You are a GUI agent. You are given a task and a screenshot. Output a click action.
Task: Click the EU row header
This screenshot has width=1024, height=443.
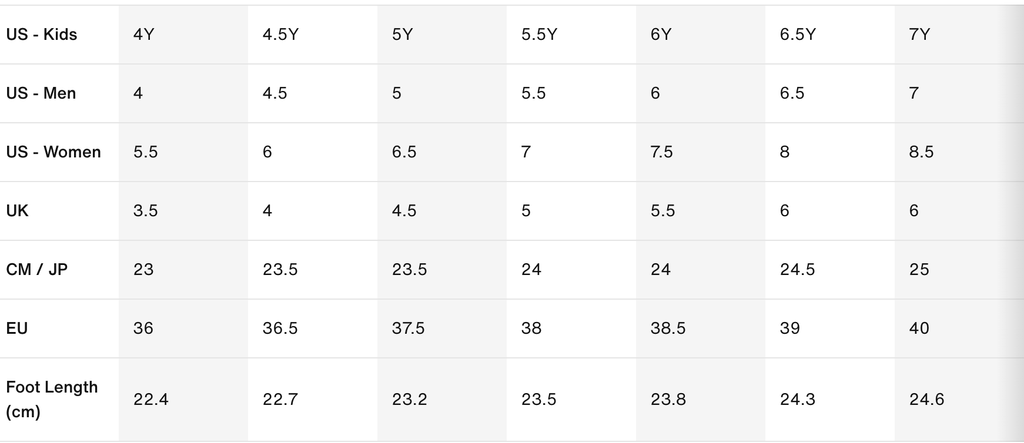pyautogui.click(x=17, y=328)
